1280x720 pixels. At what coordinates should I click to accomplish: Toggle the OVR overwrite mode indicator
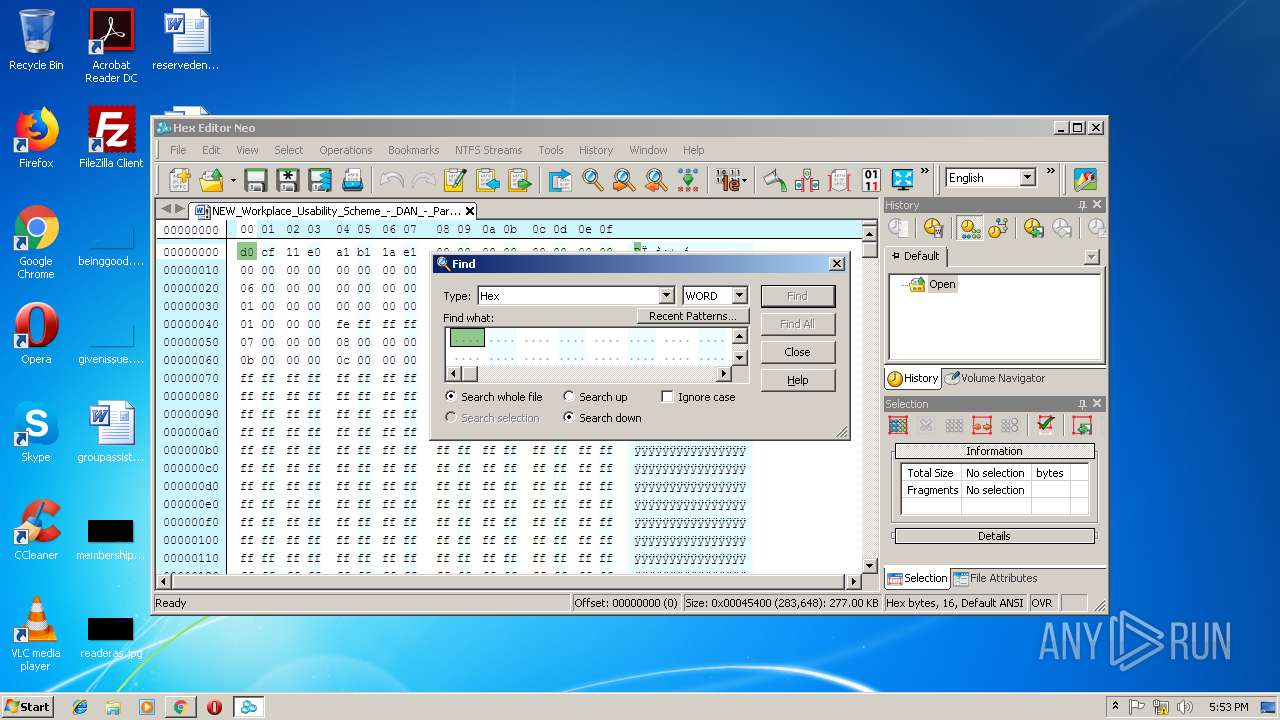[x=1042, y=603]
